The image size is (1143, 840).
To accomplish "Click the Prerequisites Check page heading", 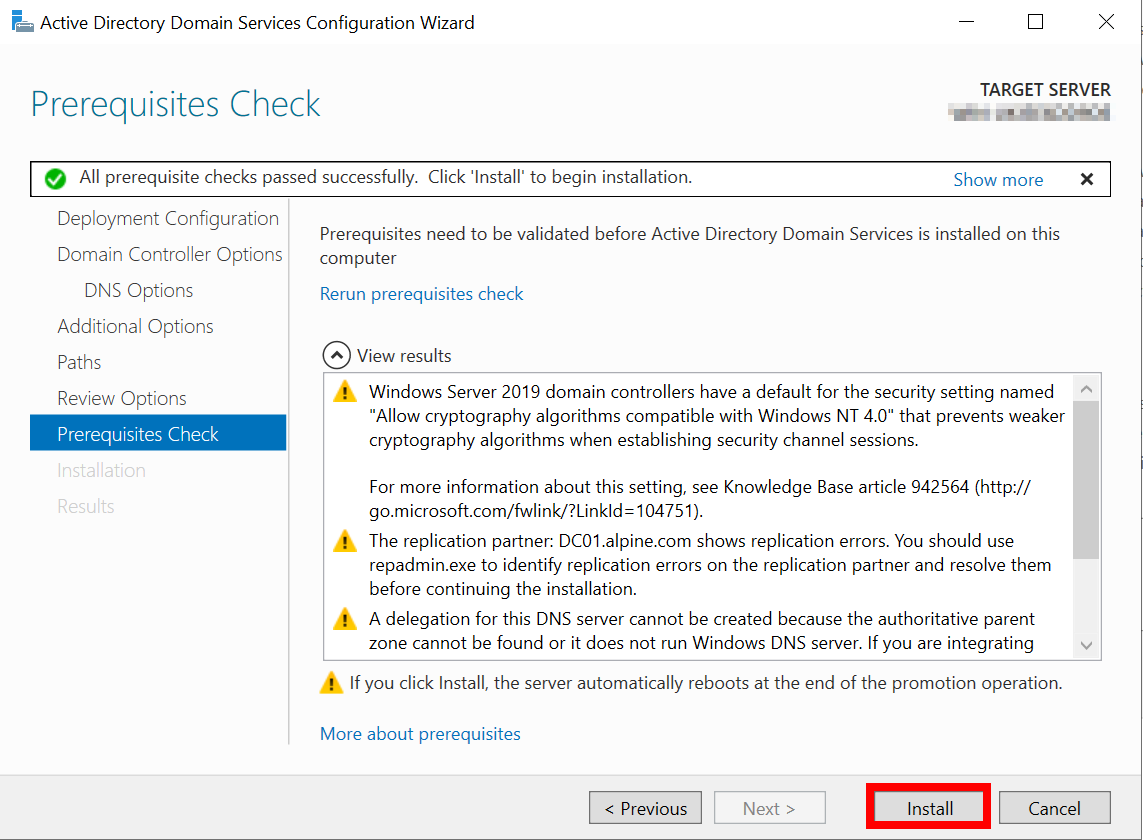I will click(x=175, y=104).
